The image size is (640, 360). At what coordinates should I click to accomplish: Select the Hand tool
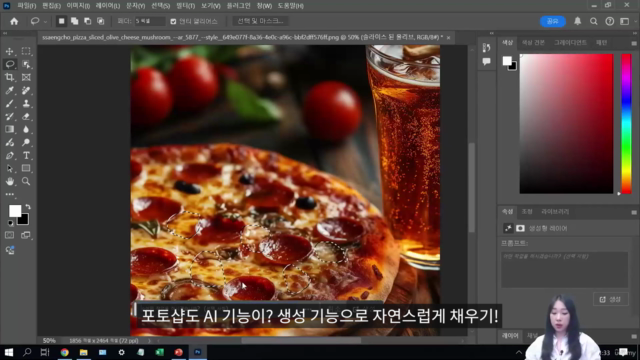click(9, 181)
